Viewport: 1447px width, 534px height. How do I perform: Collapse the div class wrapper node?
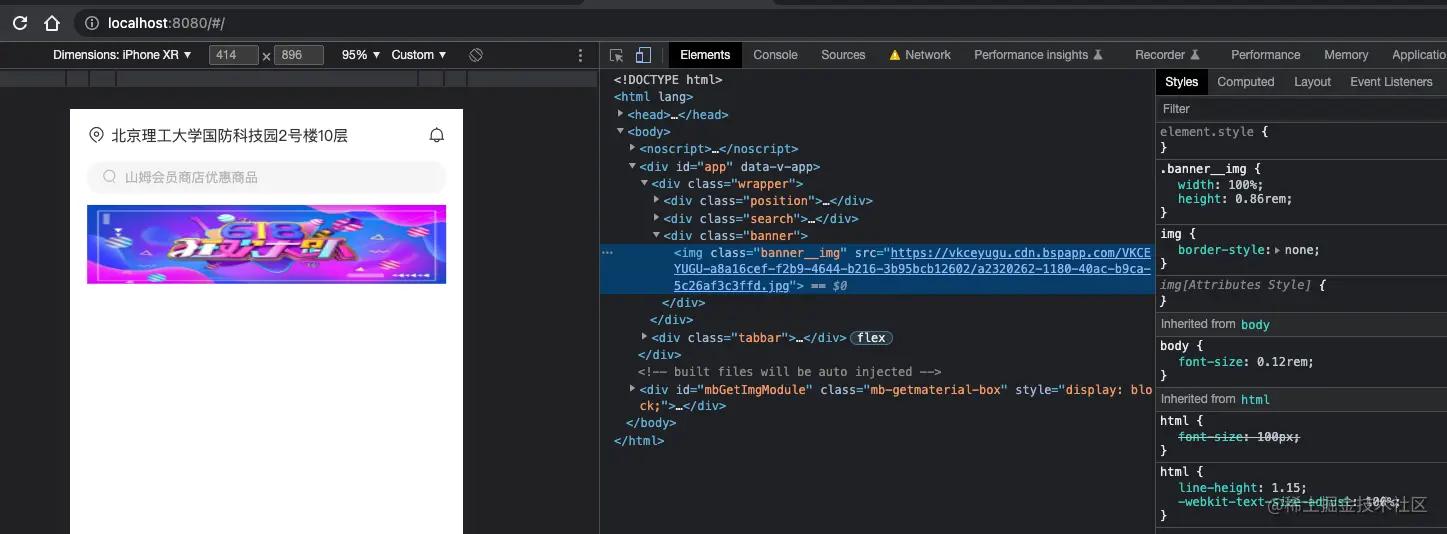645,183
